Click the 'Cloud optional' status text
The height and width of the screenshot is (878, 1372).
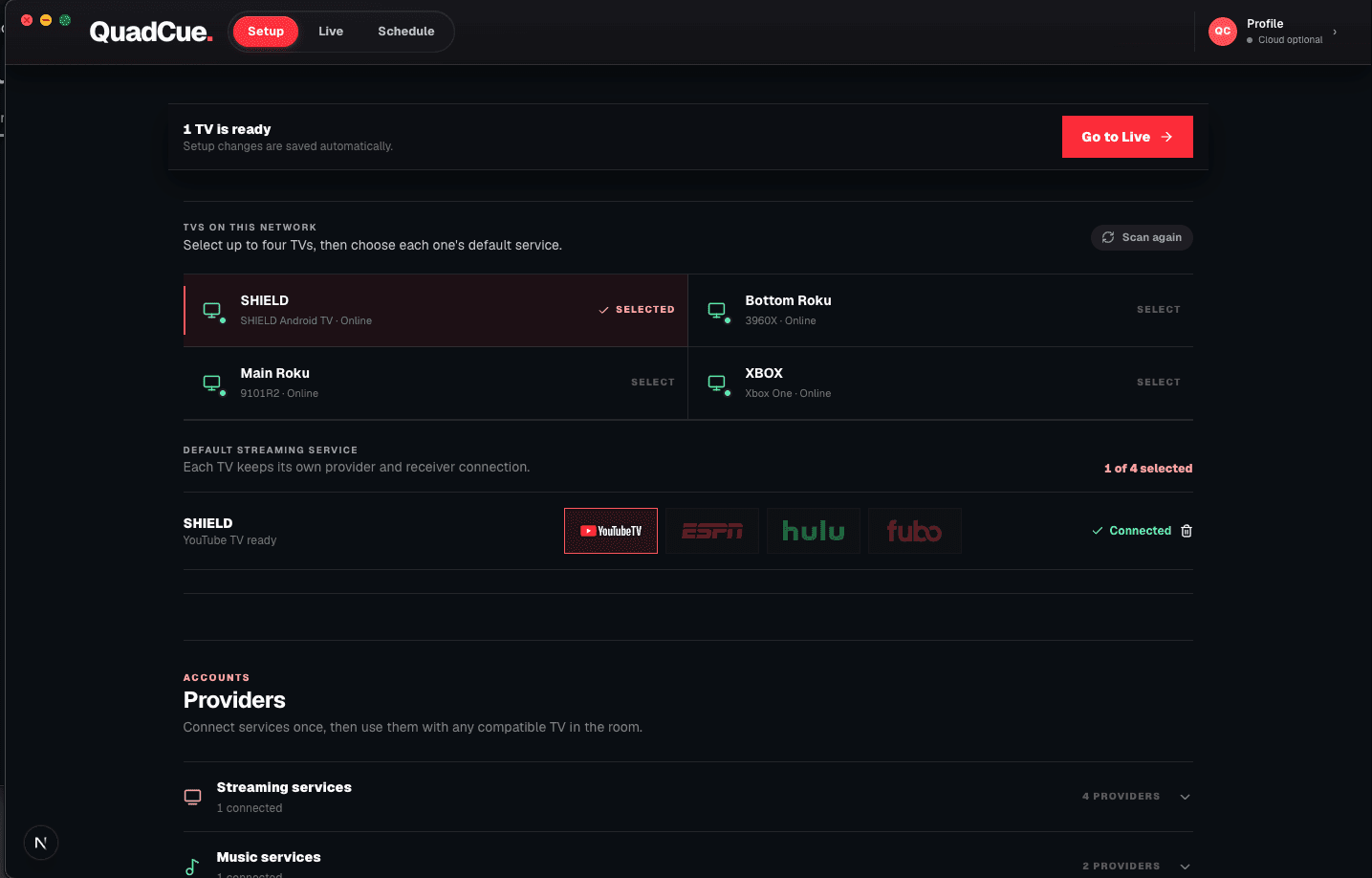[x=1291, y=40]
